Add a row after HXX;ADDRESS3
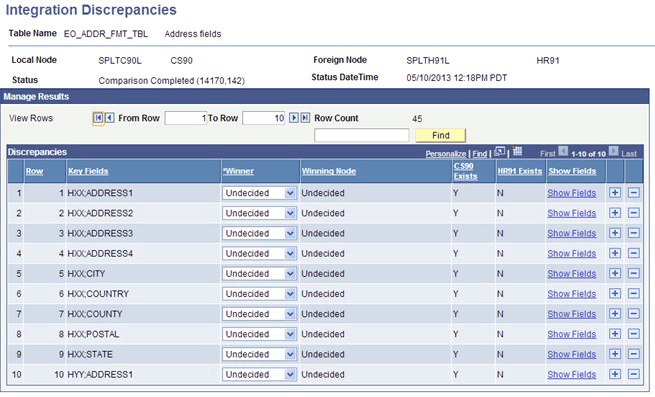Screen dimensions: 655x397 (x=615, y=233)
